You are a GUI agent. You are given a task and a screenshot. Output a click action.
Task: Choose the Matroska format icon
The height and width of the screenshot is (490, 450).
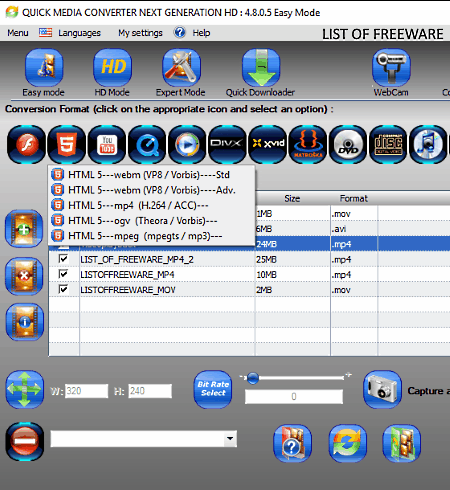(x=308, y=144)
